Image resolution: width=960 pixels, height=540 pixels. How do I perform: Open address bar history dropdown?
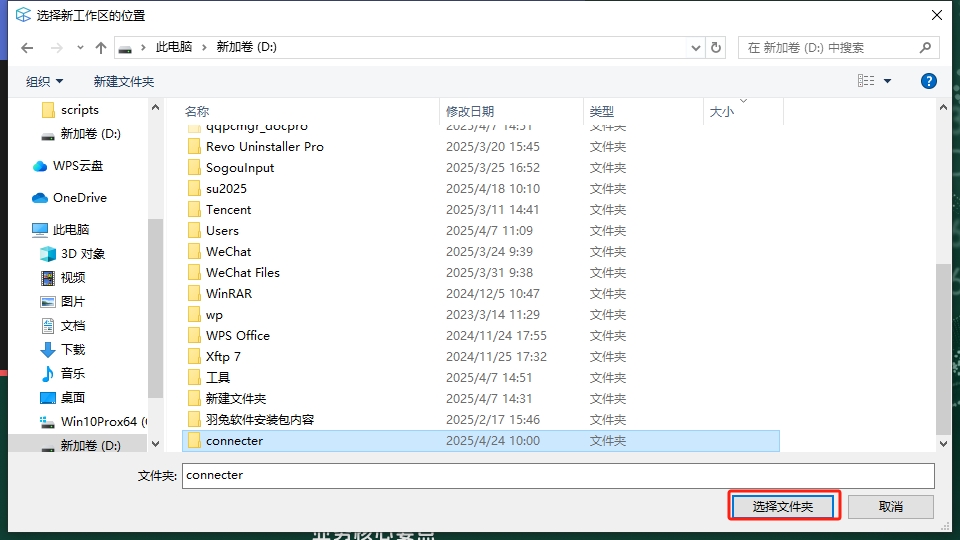[696, 48]
